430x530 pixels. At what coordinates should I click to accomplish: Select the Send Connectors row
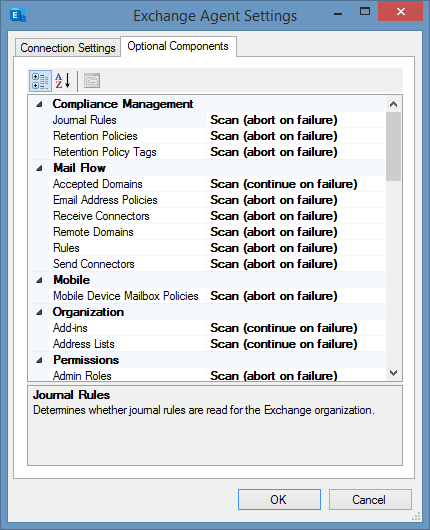[217, 264]
